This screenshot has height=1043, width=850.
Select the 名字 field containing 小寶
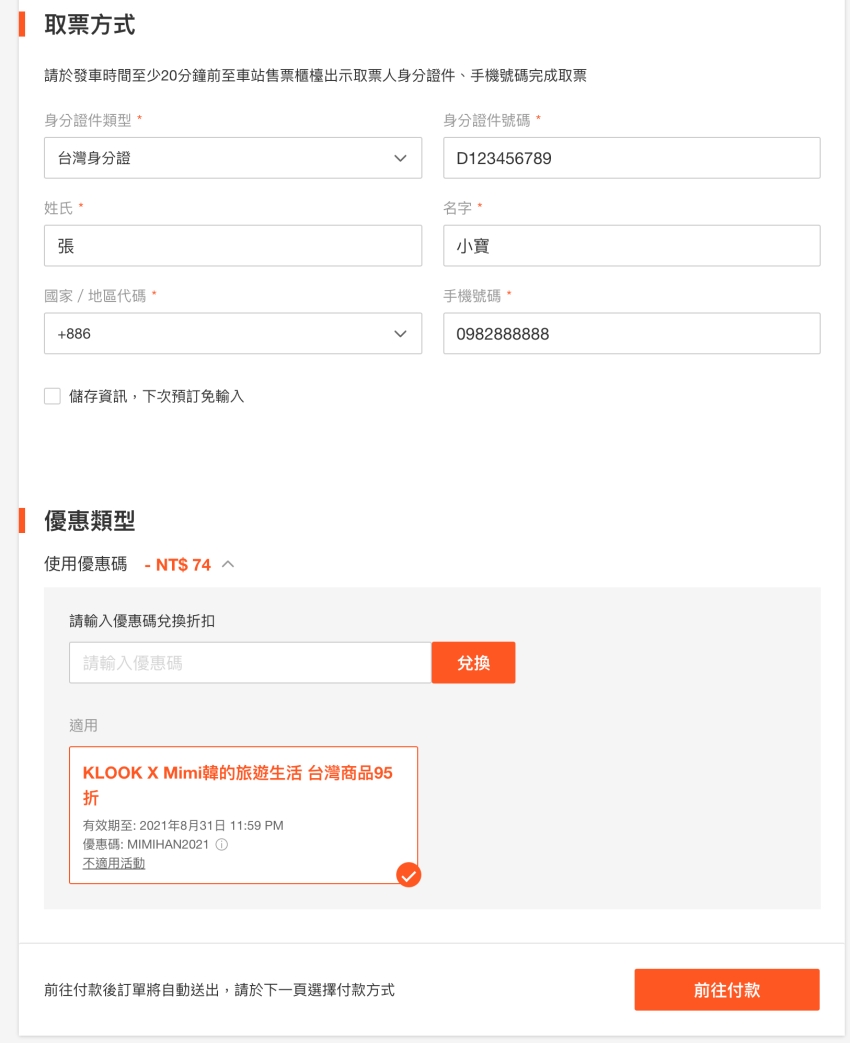coord(631,246)
